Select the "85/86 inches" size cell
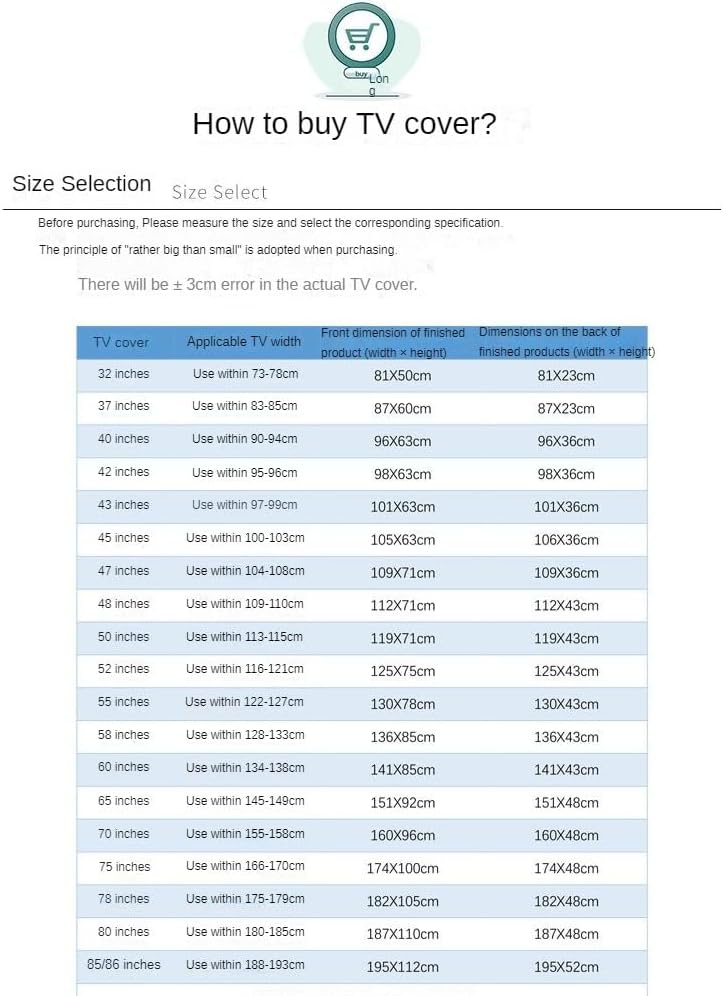723x996 pixels. pyautogui.click(x=123, y=965)
